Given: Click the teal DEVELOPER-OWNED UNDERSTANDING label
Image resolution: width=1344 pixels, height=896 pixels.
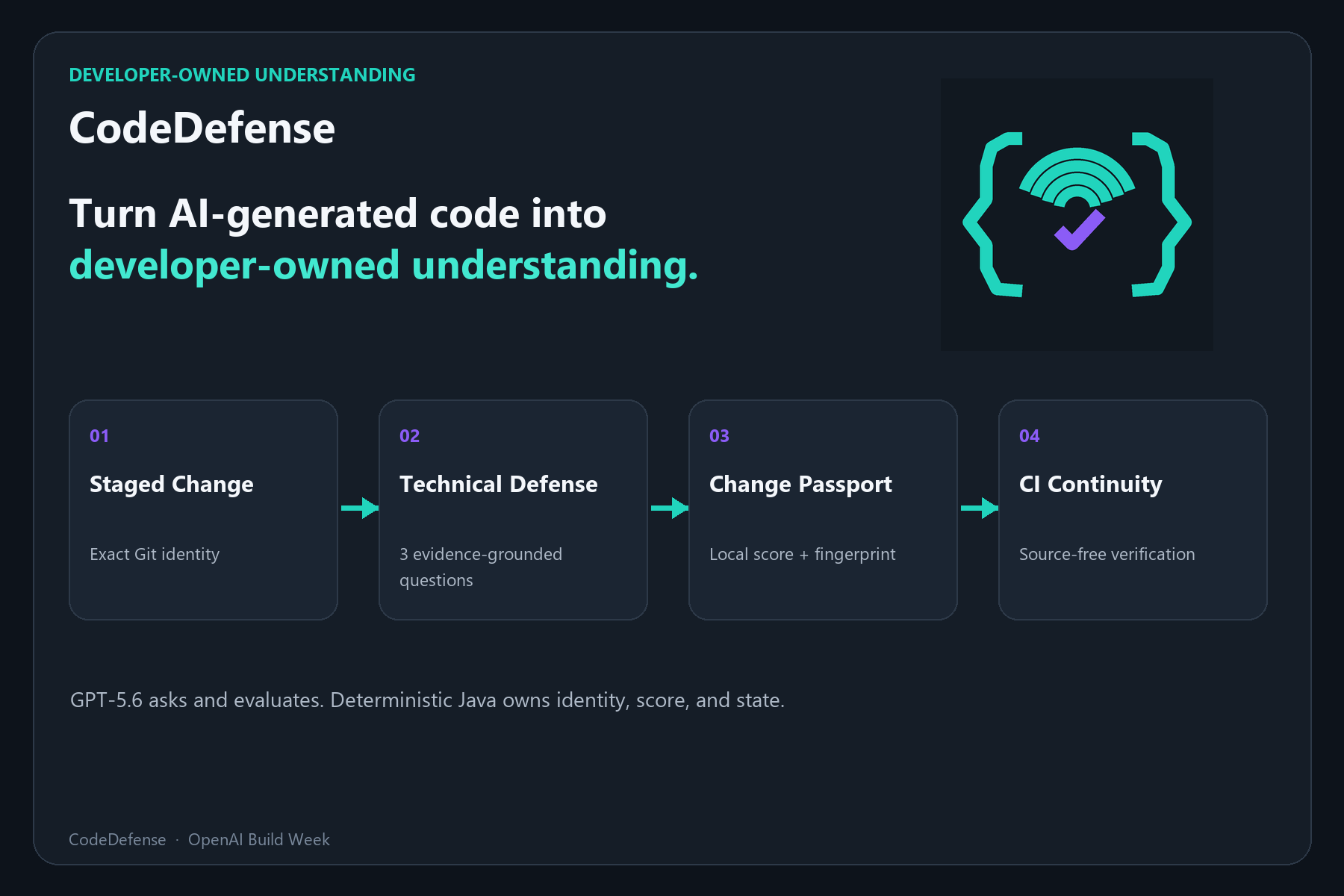Looking at the screenshot, I should click(242, 75).
